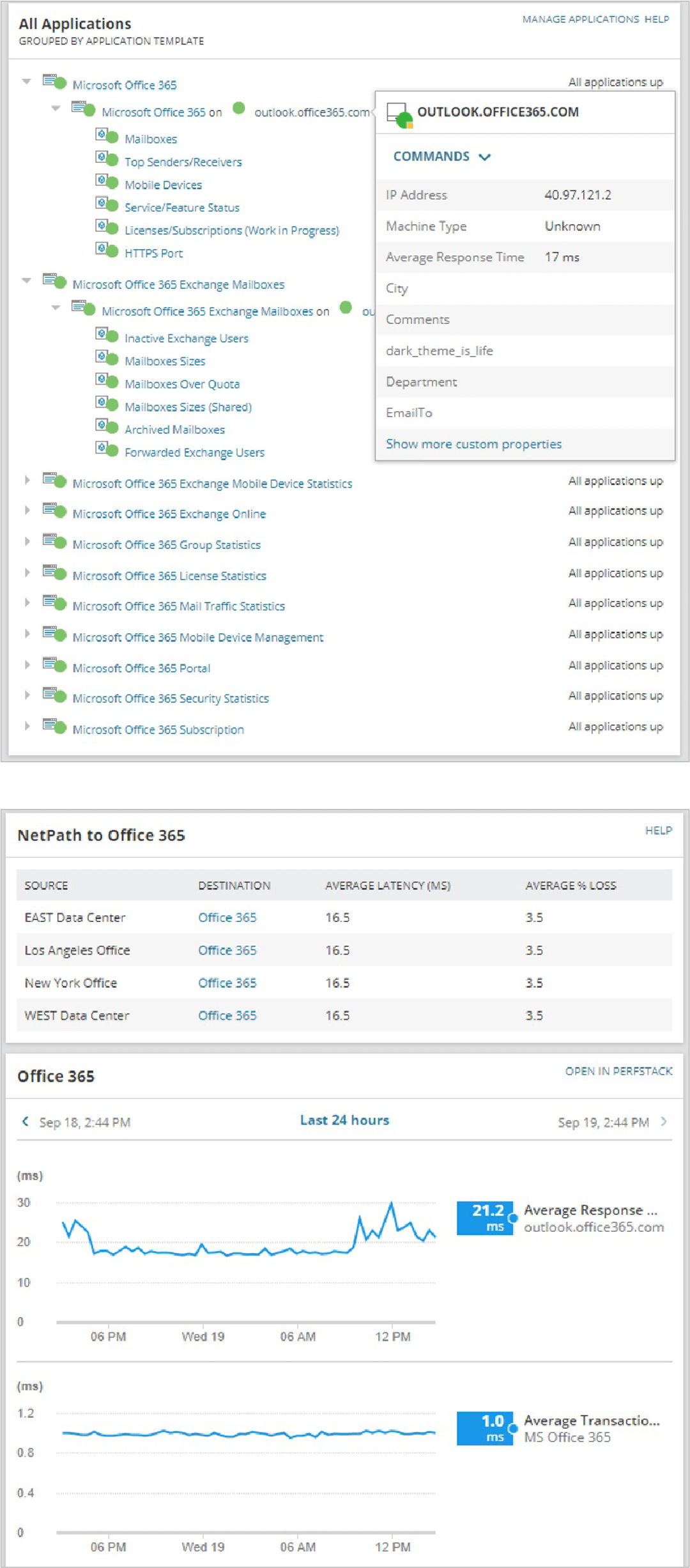
Task: Click the Archived Mailboxes monitor icon
Action: pos(107,426)
